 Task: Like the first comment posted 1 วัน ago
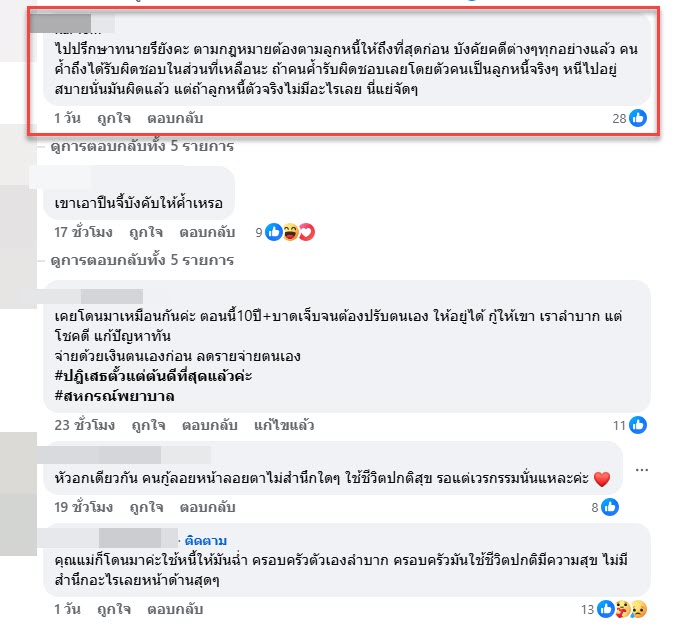point(114,118)
